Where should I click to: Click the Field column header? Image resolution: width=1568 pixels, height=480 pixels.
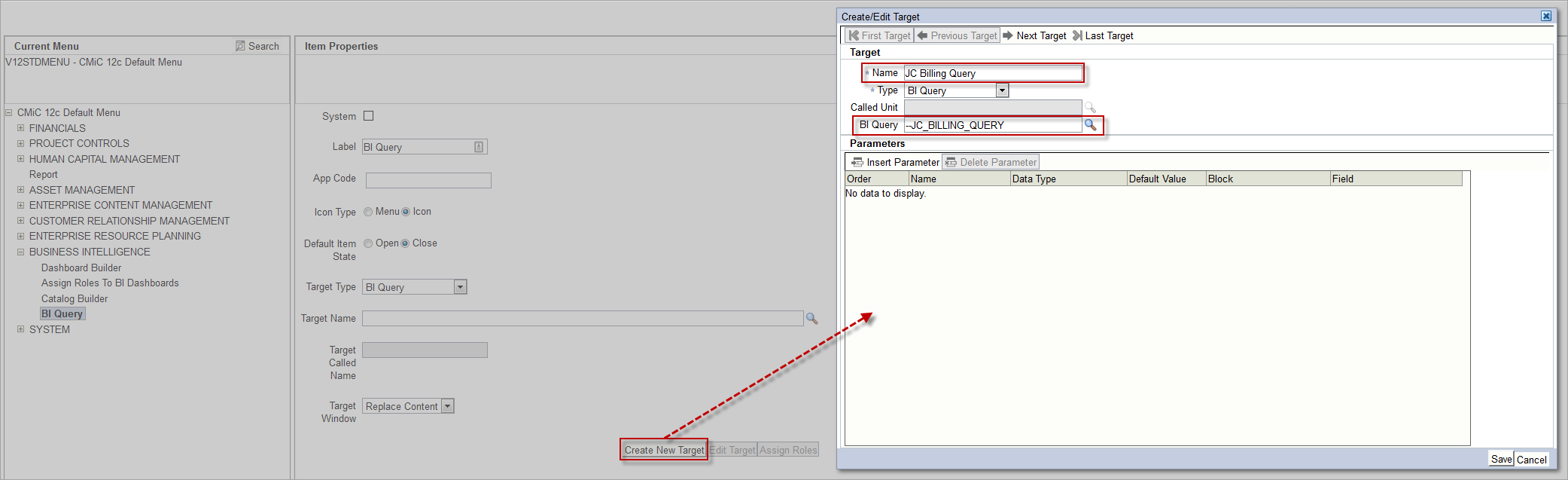pyautogui.click(x=1396, y=179)
